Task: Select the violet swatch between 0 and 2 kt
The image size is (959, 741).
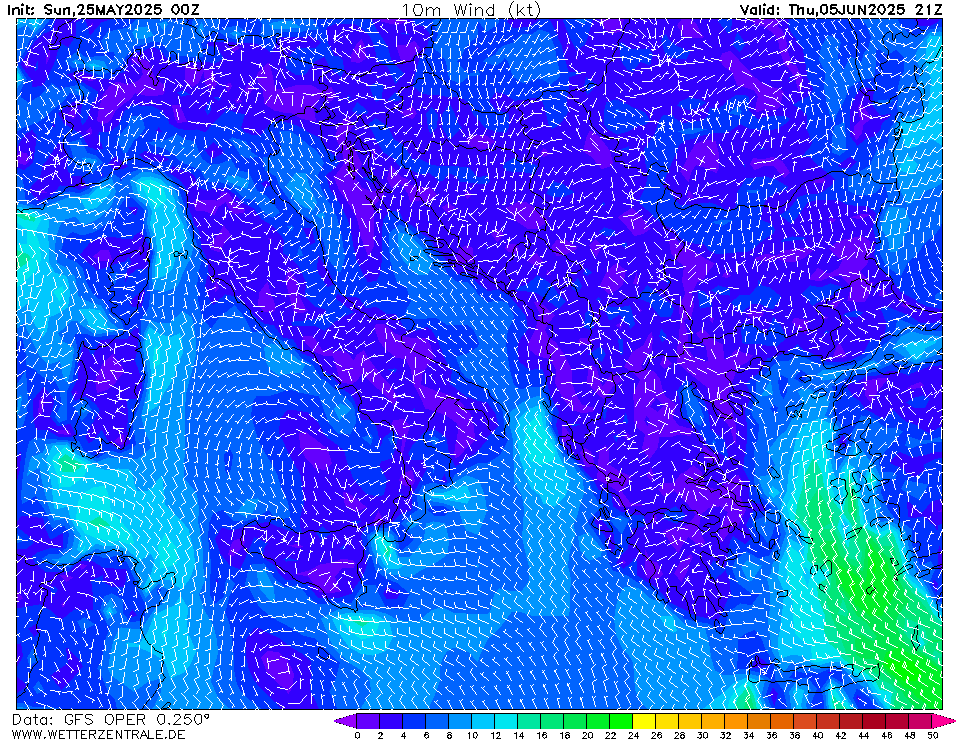Action: (368, 721)
